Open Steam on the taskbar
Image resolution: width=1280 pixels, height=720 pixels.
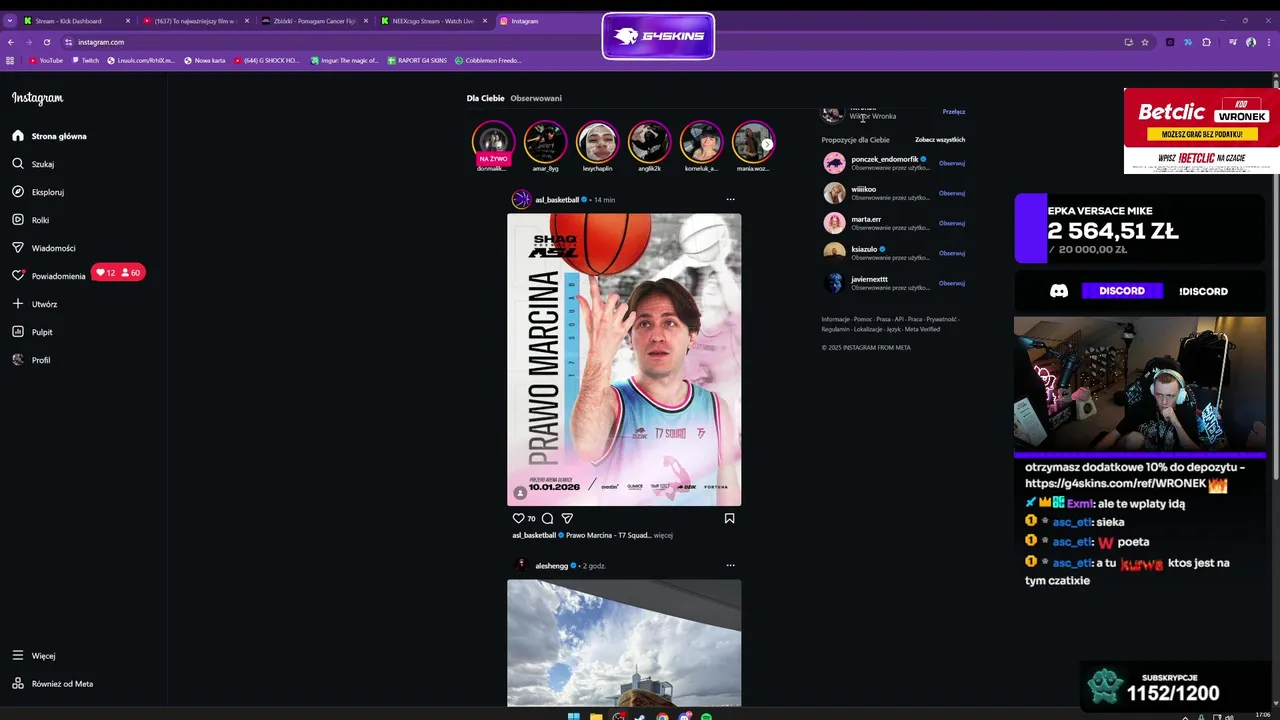(640, 716)
